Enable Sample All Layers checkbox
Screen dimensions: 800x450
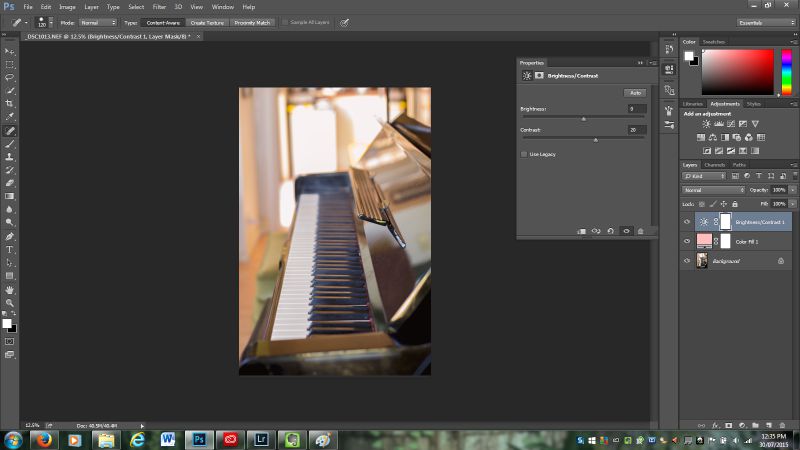click(x=285, y=22)
